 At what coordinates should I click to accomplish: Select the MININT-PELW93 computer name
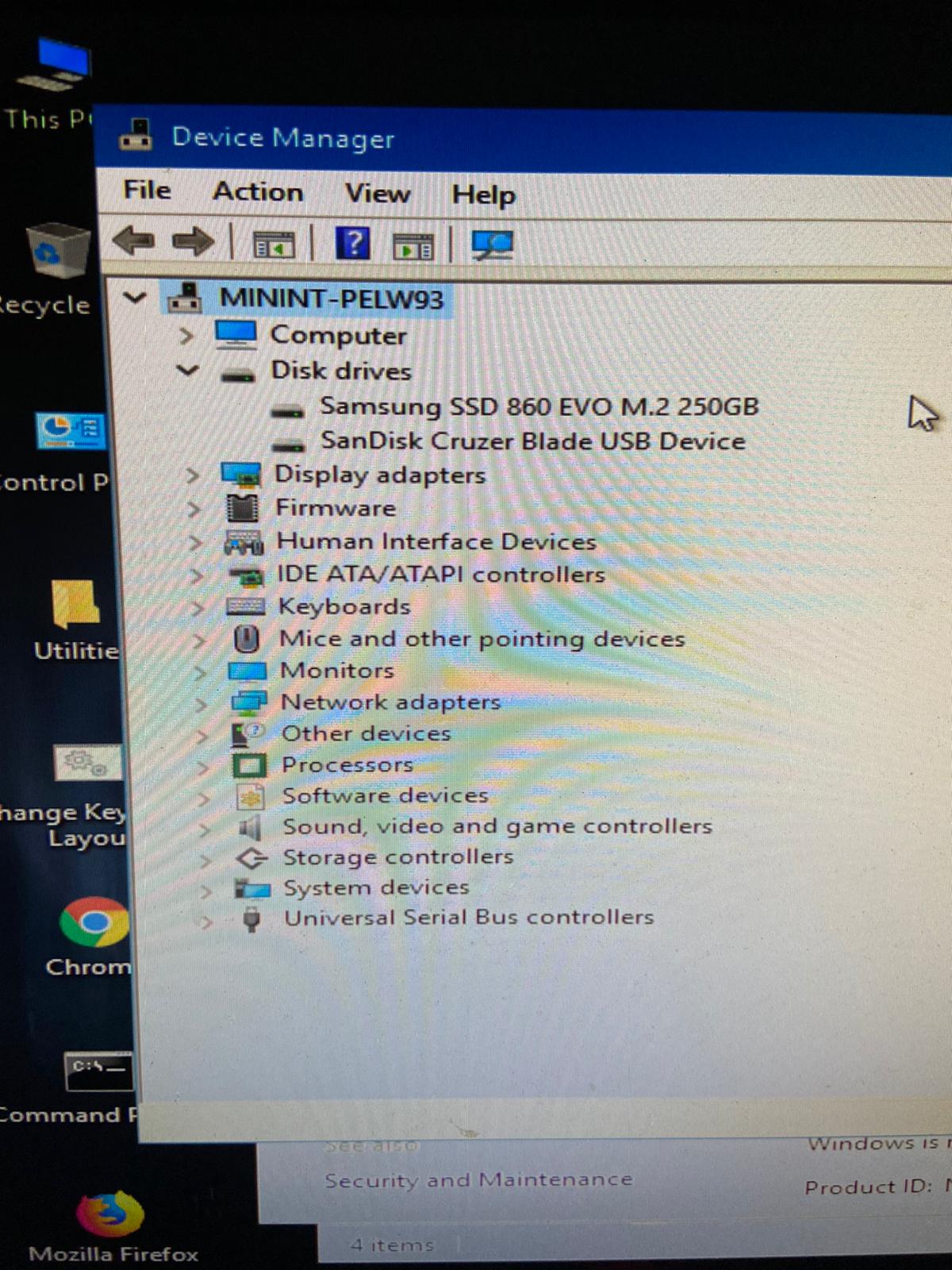pyautogui.click(x=331, y=298)
